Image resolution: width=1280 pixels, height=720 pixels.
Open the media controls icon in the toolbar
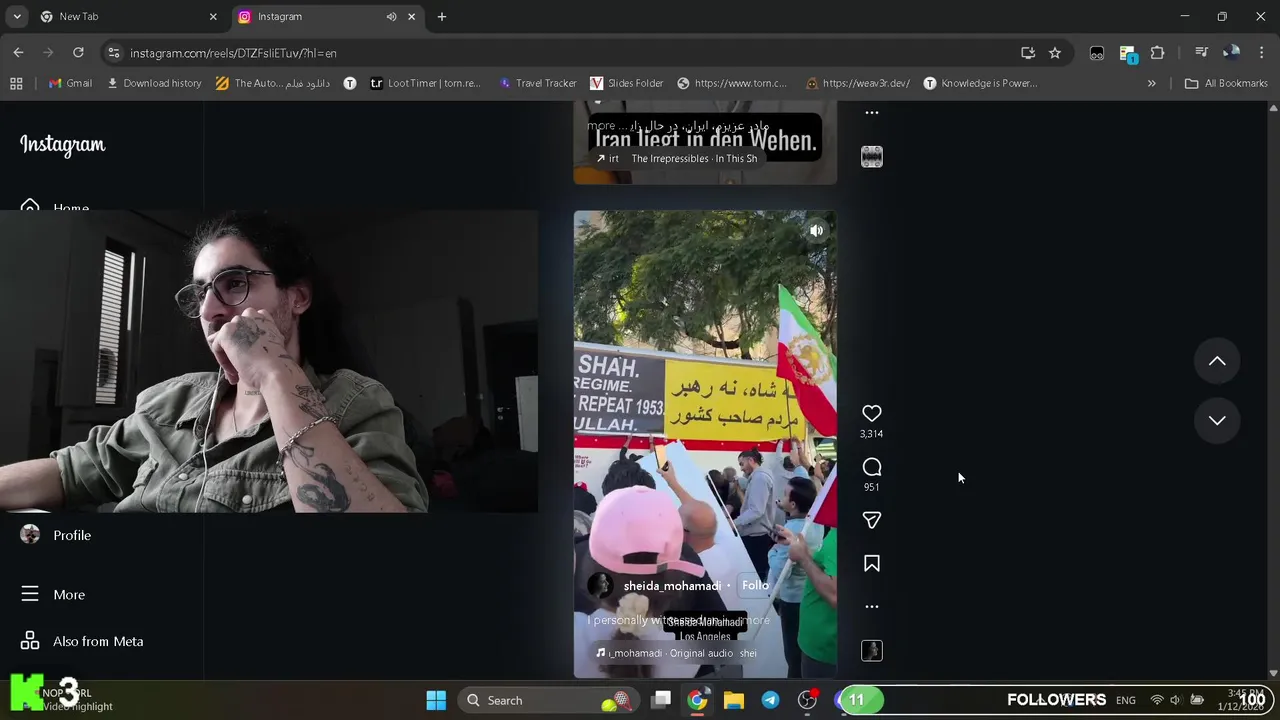1201,53
